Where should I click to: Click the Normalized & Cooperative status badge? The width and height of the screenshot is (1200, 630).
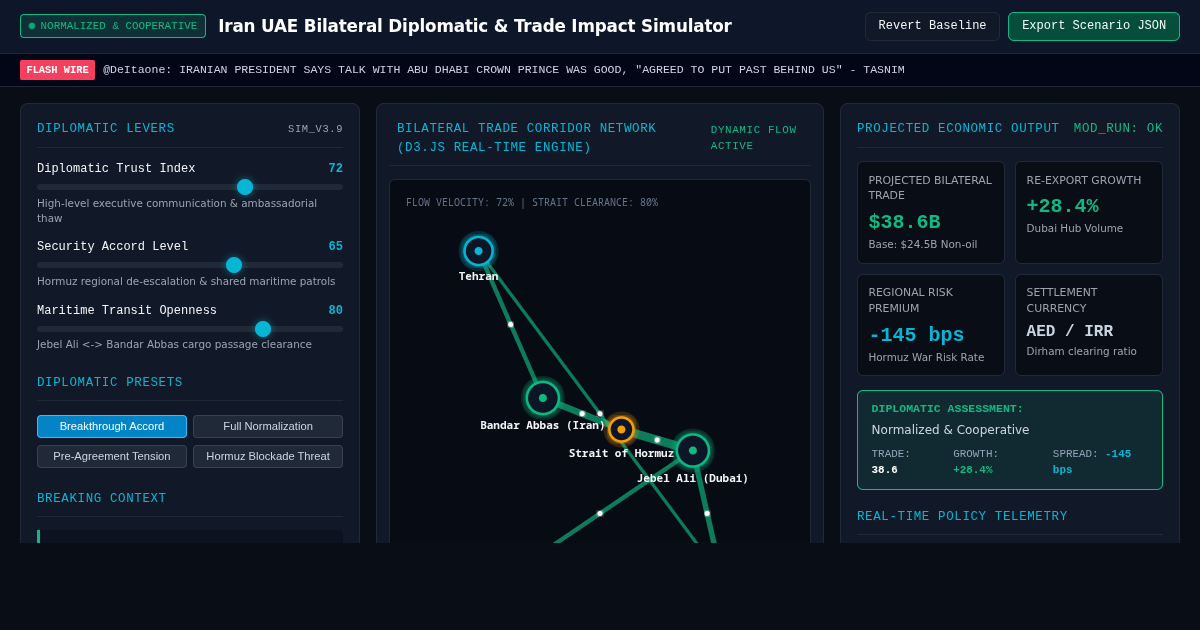point(113,26)
